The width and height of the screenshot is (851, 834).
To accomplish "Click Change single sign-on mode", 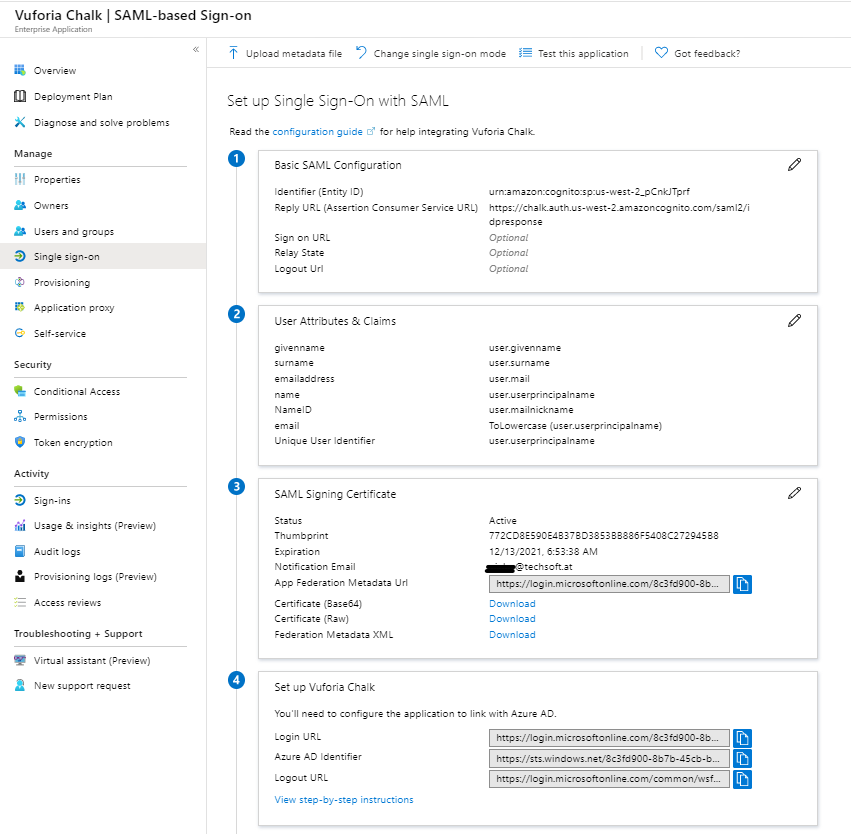I will [x=430, y=53].
